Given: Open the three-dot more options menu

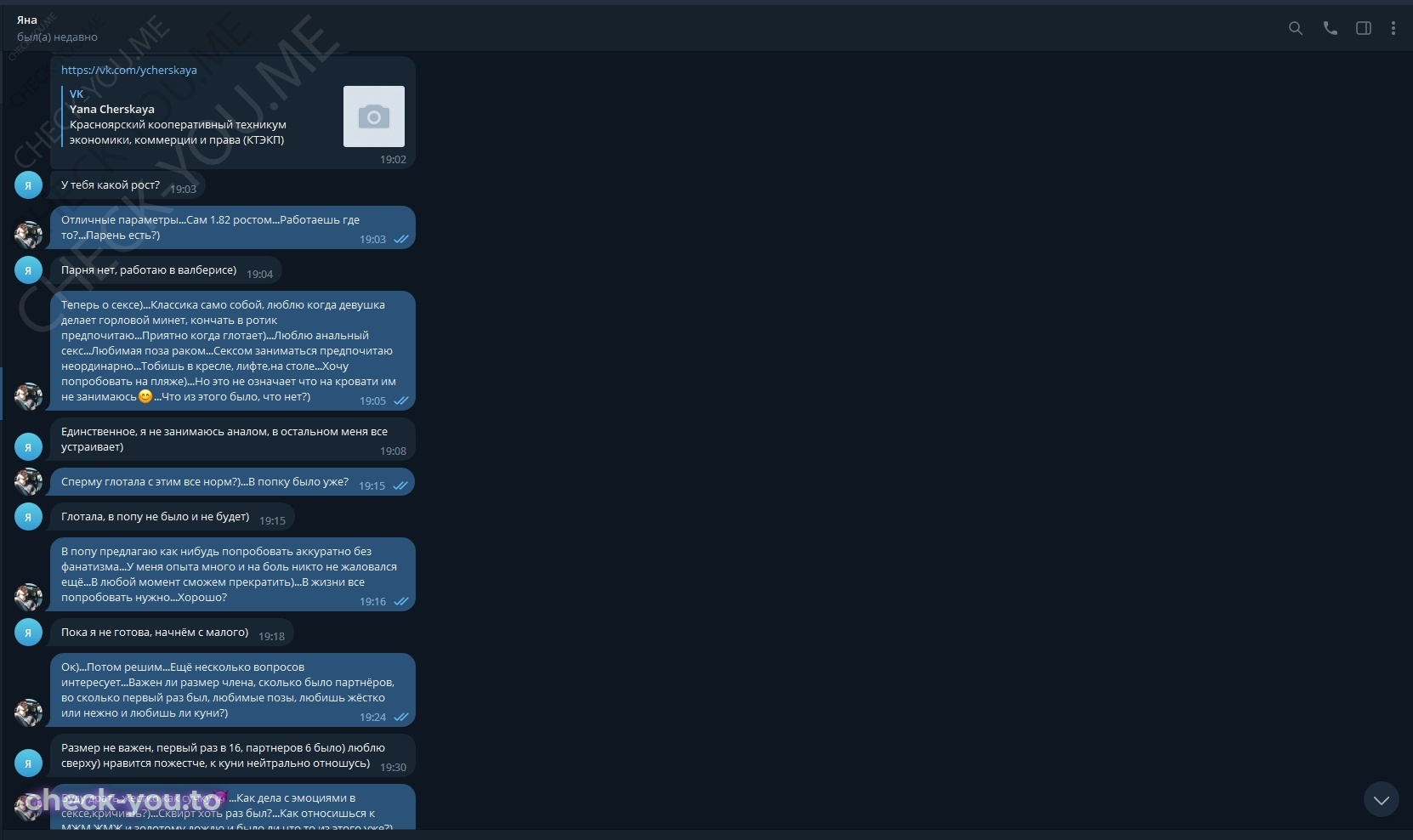Looking at the screenshot, I should (1393, 28).
